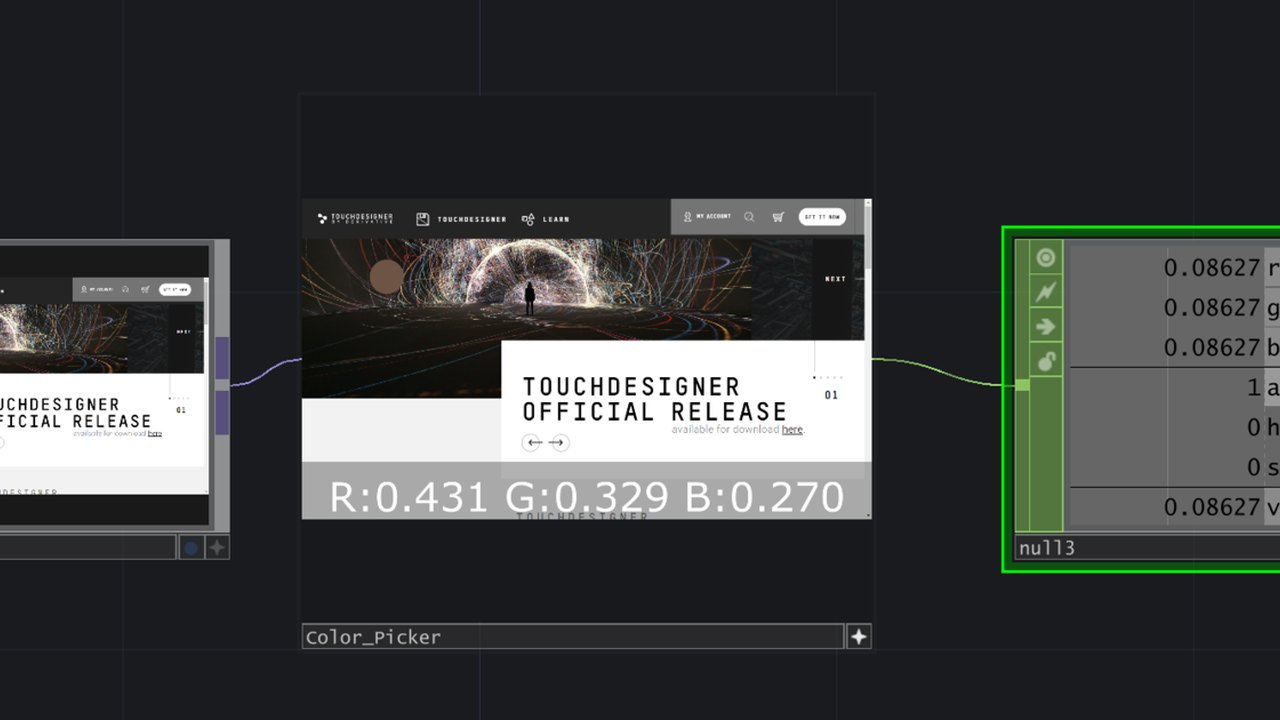Click the light green input connector on null3
Screen dimensions: 1280x720
click(1022, 385)
